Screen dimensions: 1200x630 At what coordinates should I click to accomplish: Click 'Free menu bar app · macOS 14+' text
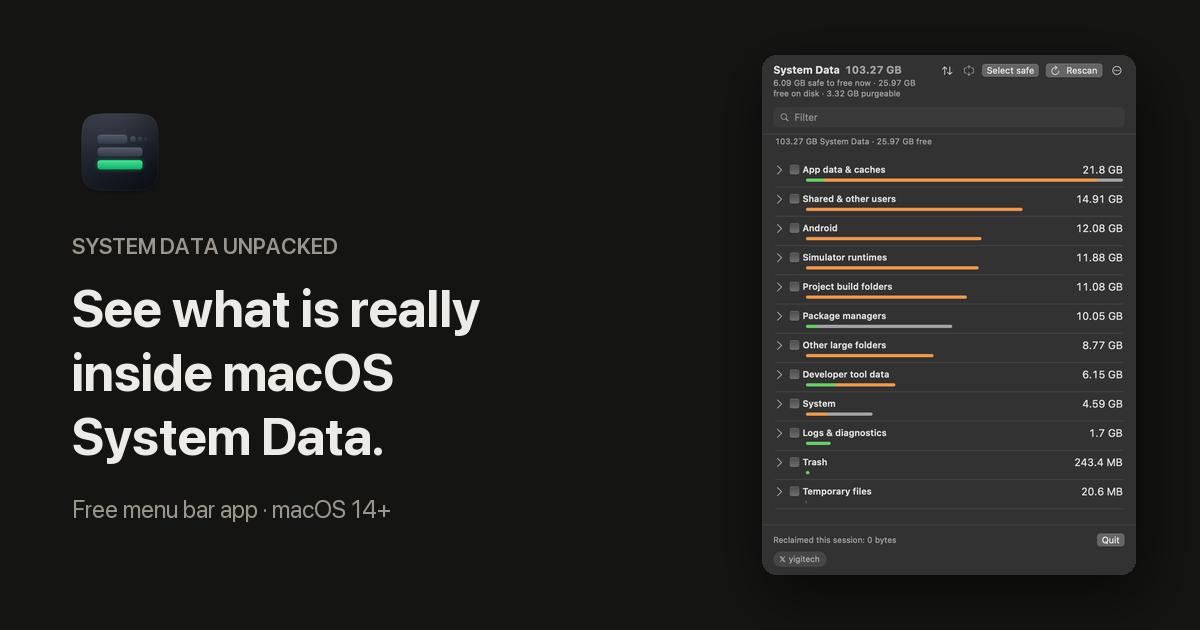pos(231,510)
